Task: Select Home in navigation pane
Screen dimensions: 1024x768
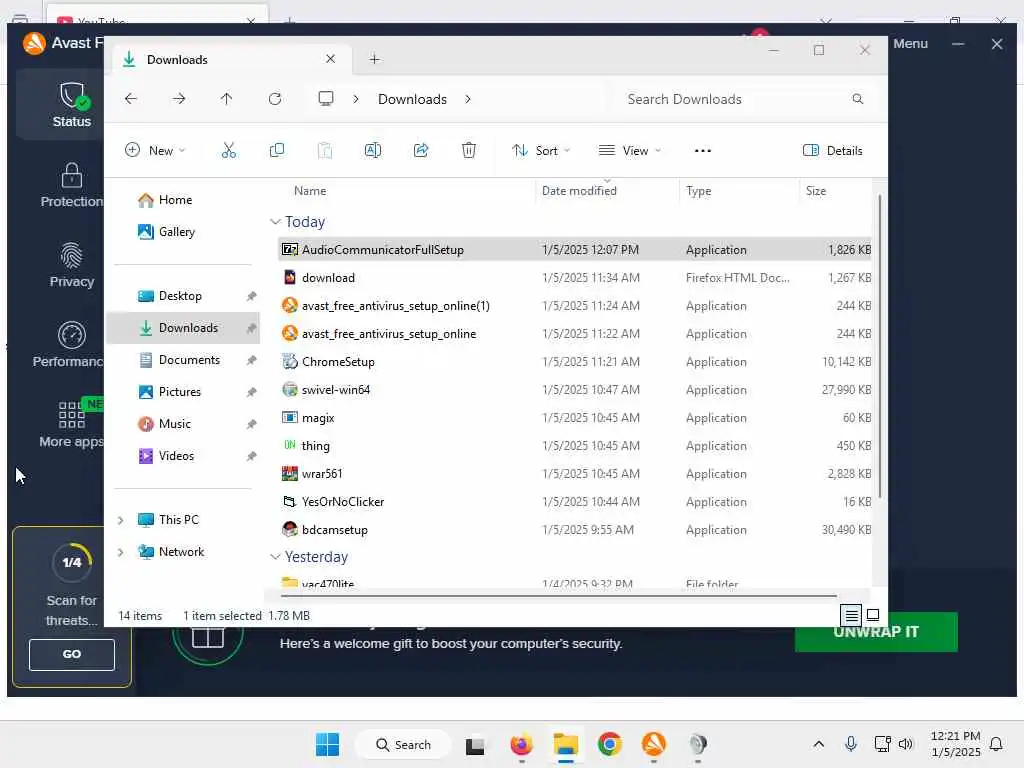Action: point(184,200)
